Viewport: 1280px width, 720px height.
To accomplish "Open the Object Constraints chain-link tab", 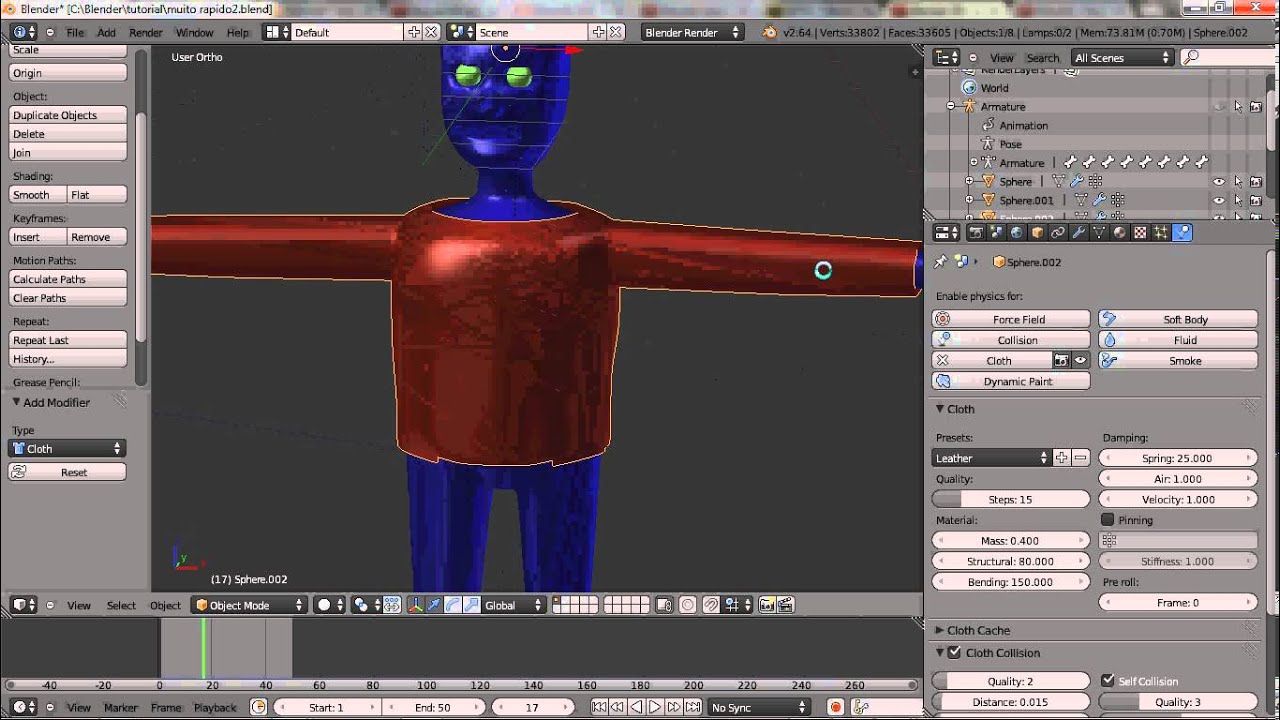I will click(x=1058, y=233).
